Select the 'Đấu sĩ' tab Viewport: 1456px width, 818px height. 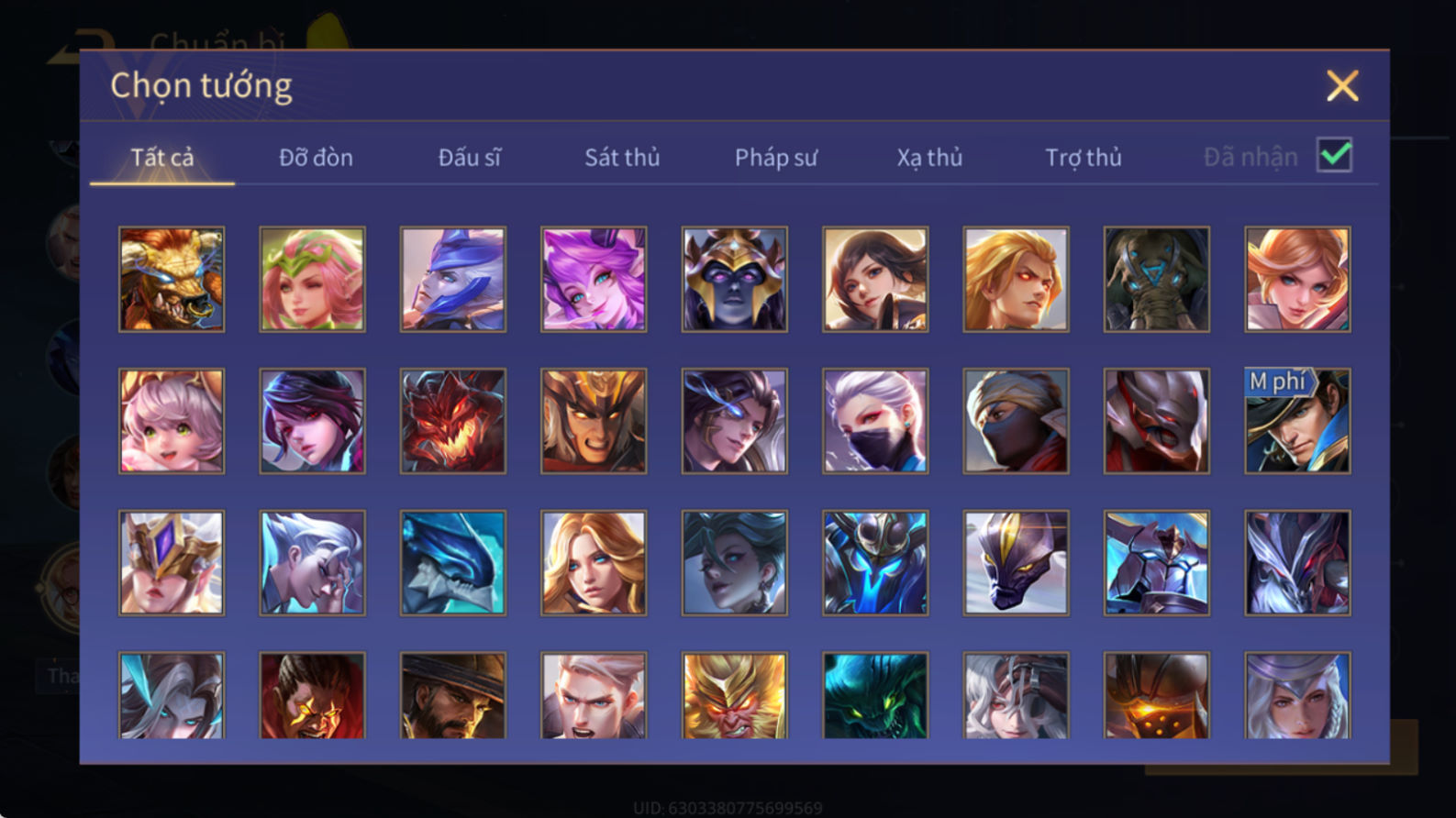[469, 157]
